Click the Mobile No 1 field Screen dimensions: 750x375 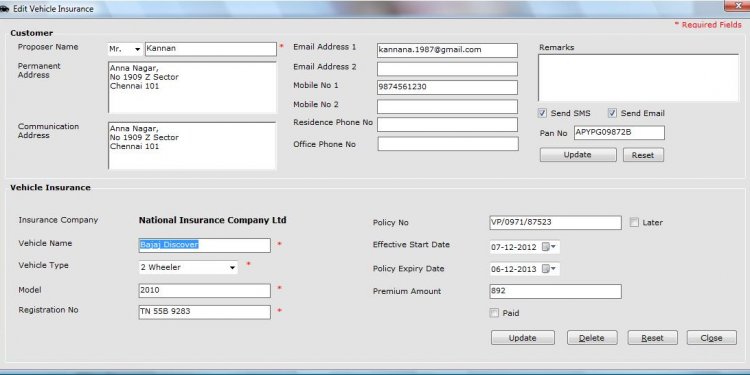coord(447,88)
